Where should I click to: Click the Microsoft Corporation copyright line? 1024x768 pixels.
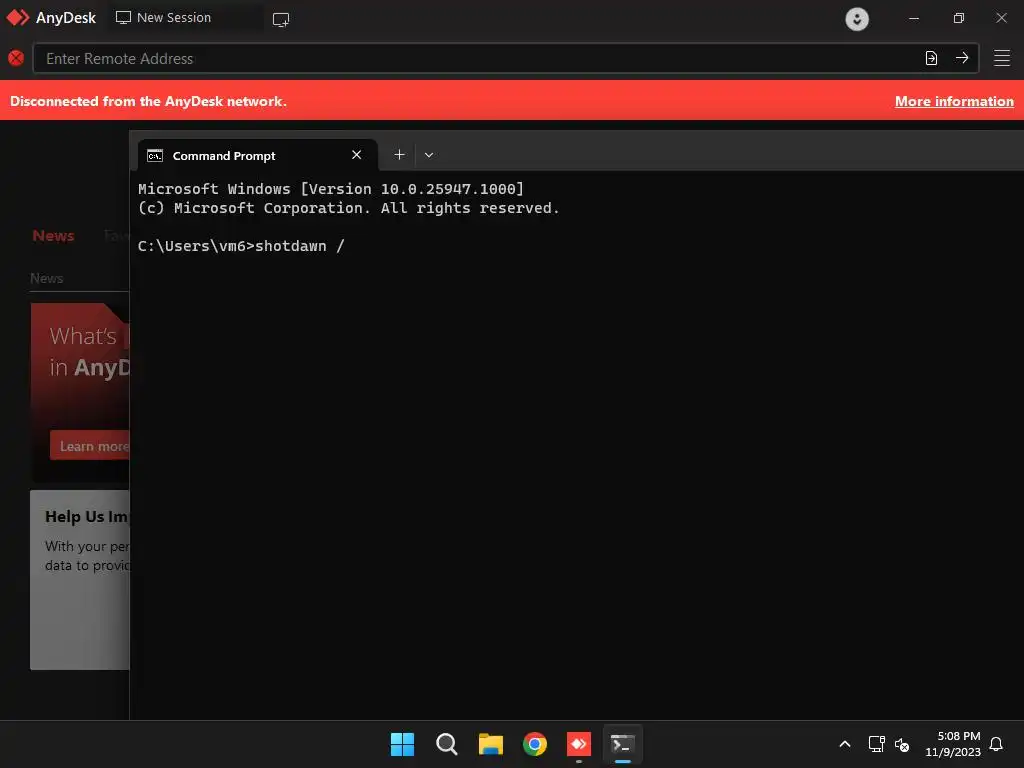pyautogui.click(x=348, y=208)
